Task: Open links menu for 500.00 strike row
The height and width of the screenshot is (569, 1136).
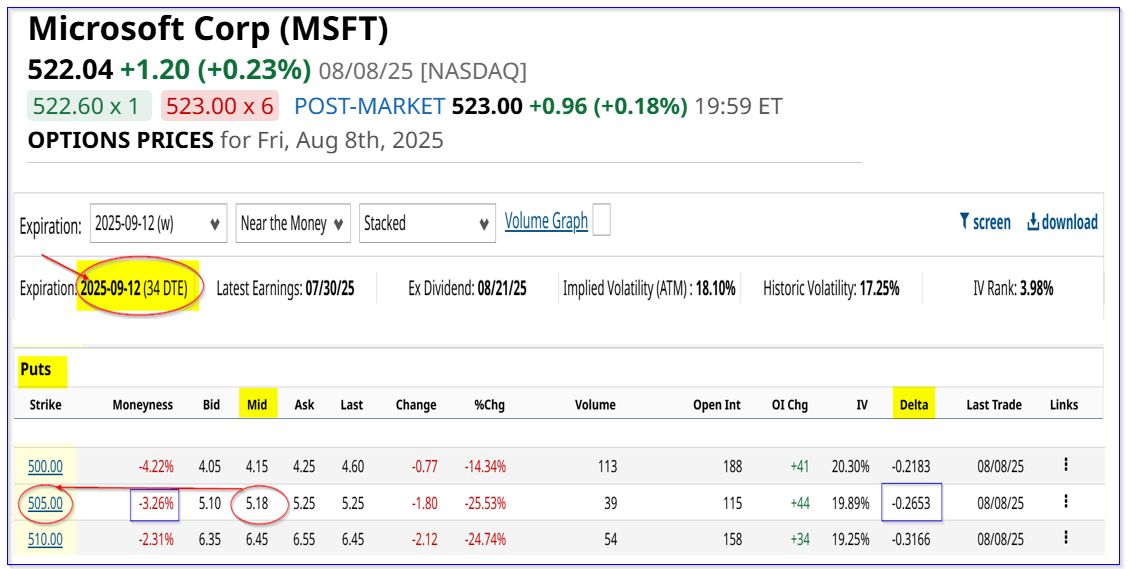Action: (1066, 464)
